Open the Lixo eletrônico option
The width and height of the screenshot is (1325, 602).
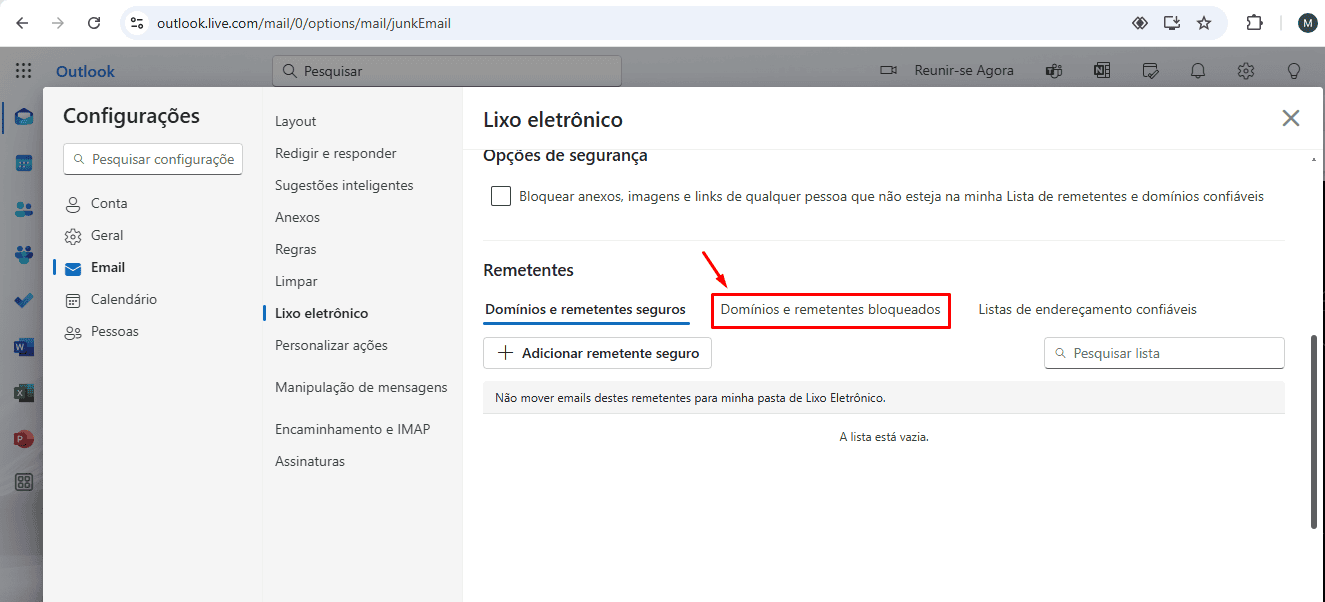(321, 313)
